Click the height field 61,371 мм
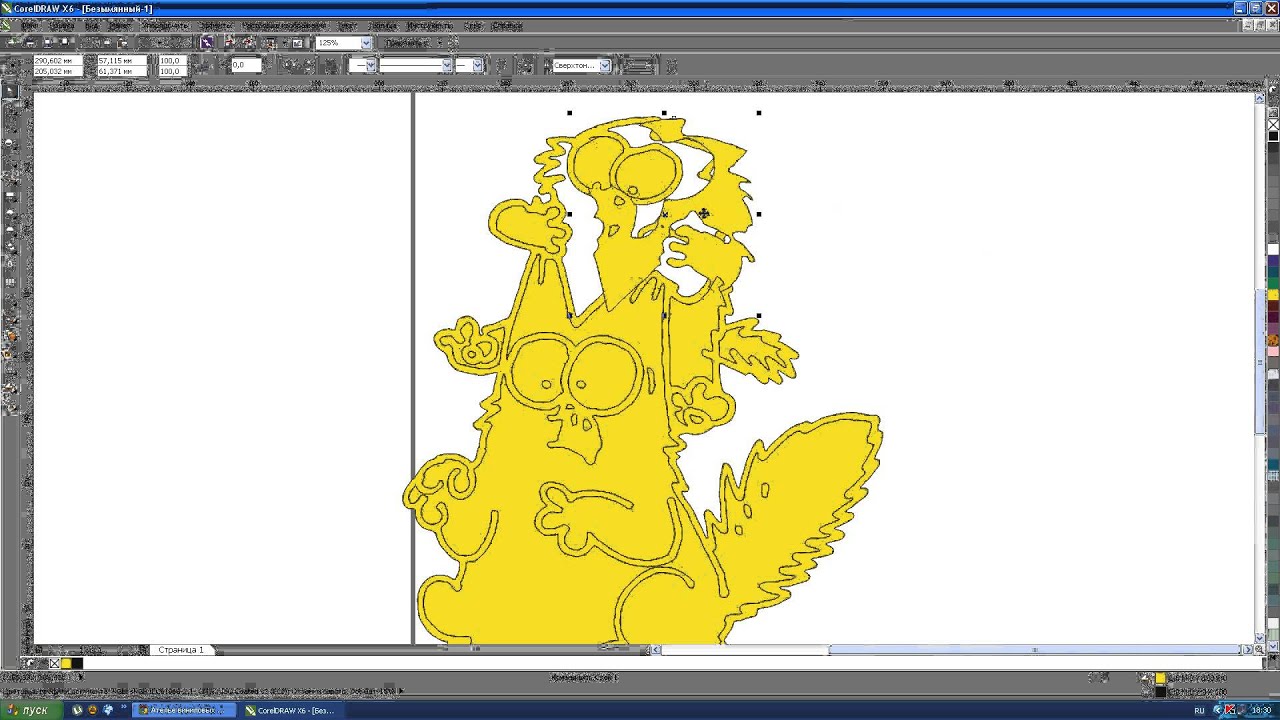 click(122, 71)
